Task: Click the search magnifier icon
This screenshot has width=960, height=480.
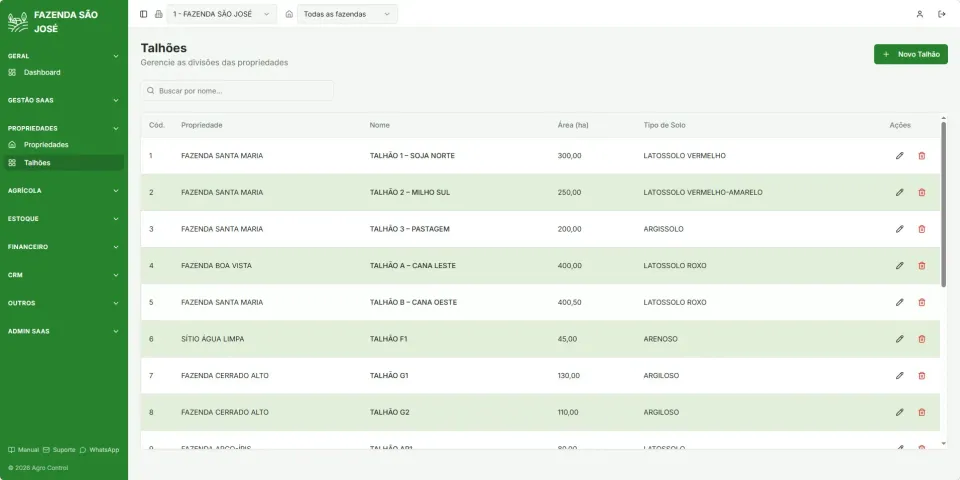Action: [x=151, y=91]
